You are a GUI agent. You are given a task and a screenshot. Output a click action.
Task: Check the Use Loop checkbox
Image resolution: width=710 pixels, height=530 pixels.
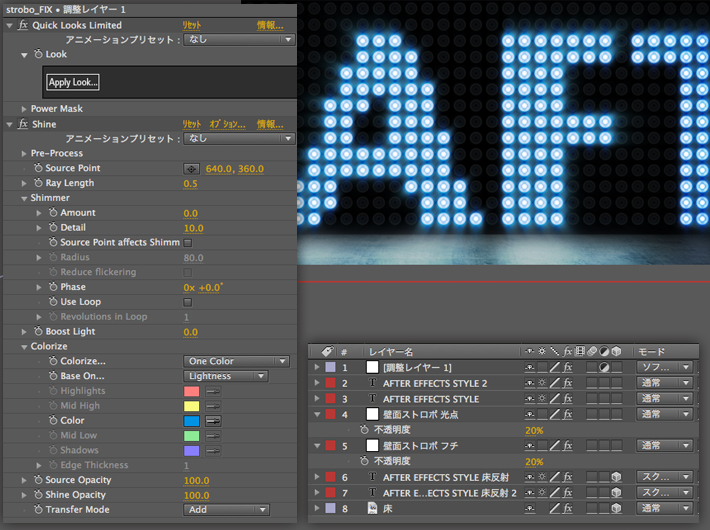[x=187, y=301]
